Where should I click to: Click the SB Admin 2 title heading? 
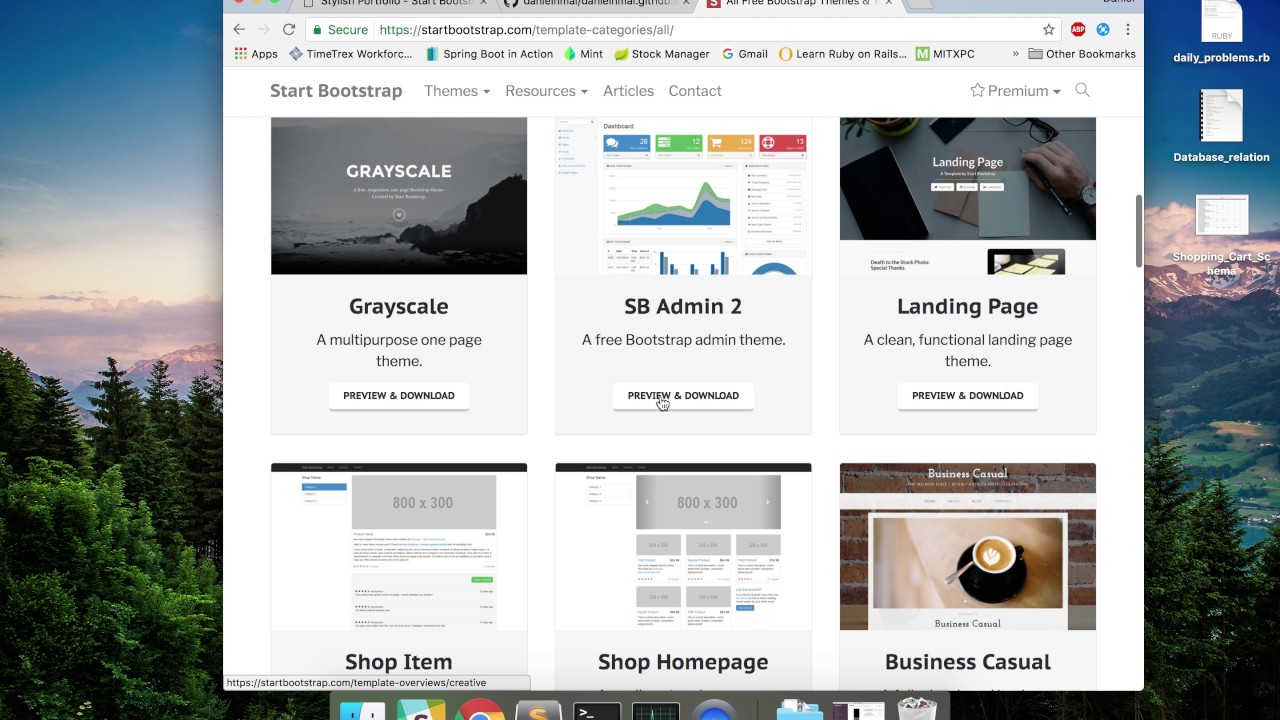(x=683, y=306)
